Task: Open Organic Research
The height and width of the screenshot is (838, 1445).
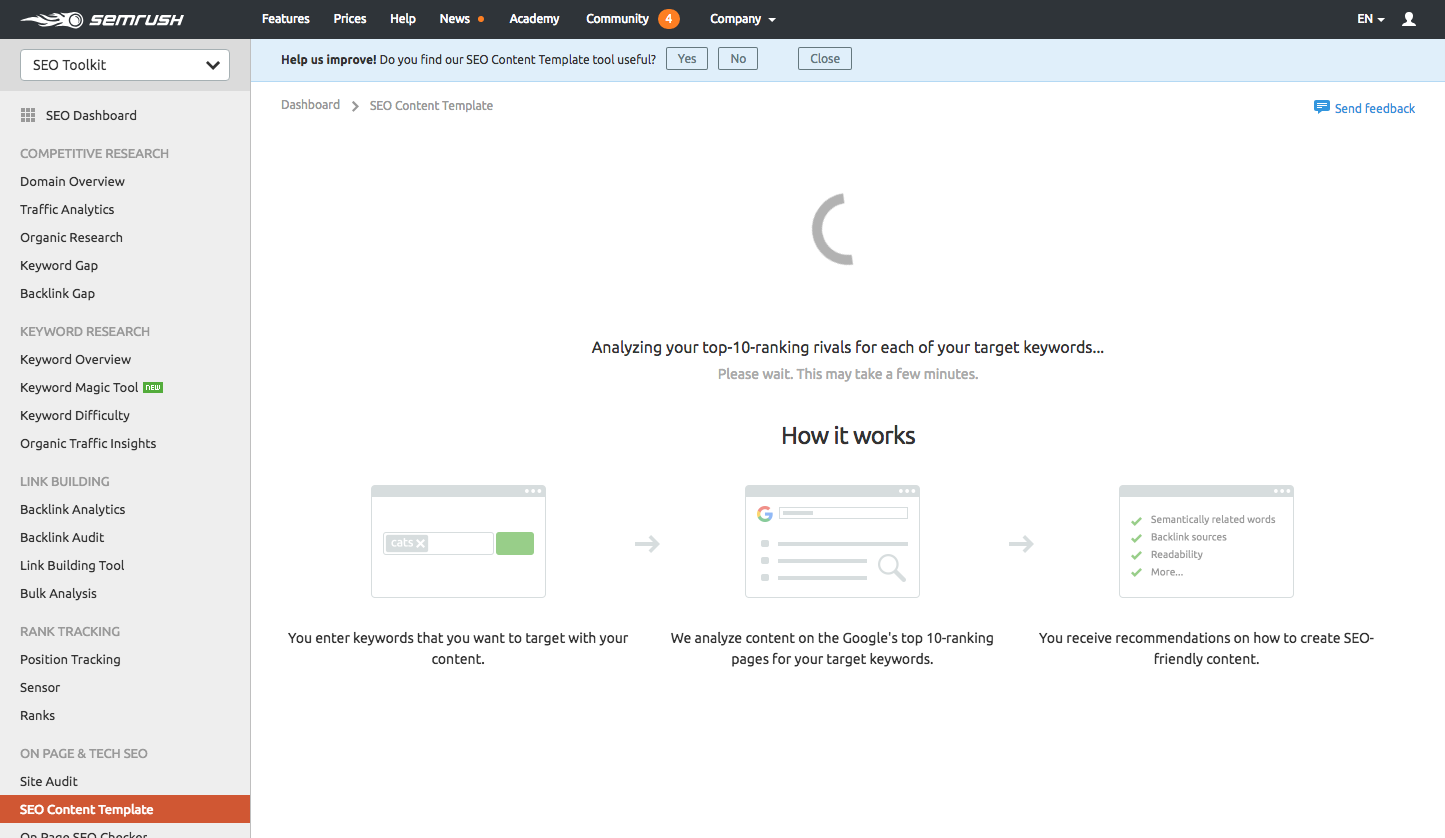Action: coord(71,237)
